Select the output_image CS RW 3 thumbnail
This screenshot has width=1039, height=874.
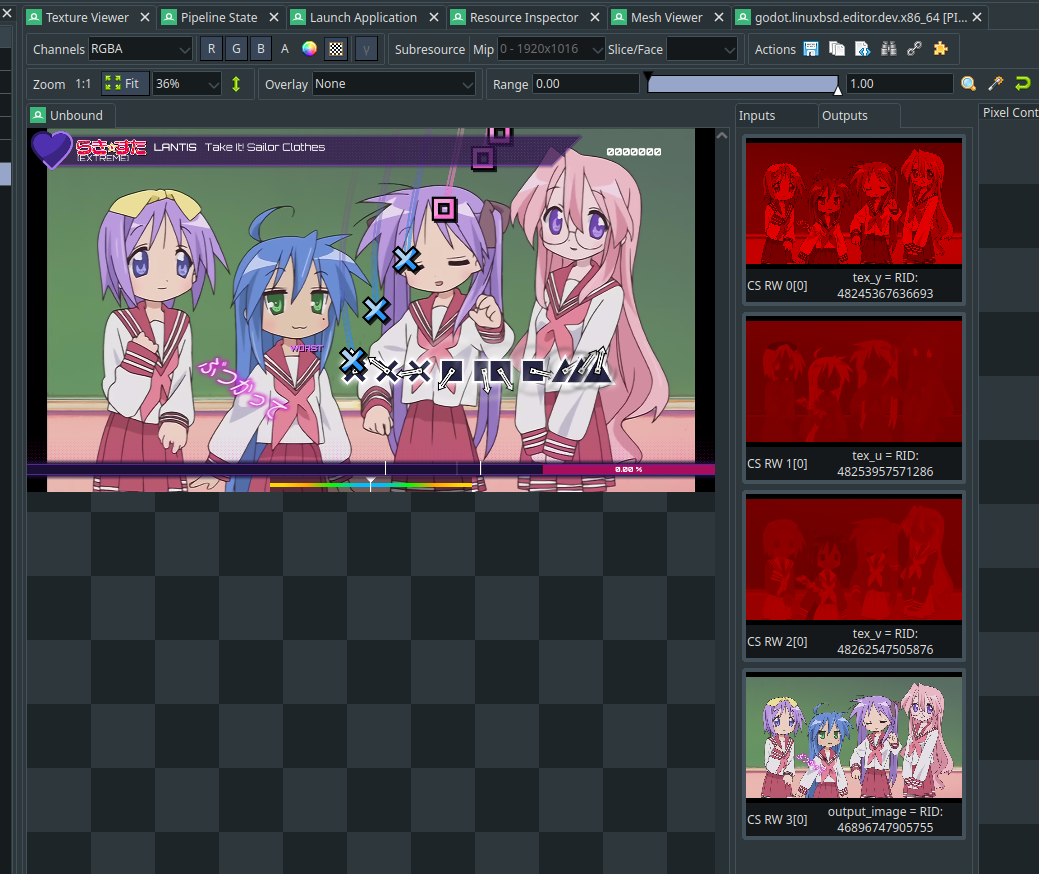coord(853,754)
